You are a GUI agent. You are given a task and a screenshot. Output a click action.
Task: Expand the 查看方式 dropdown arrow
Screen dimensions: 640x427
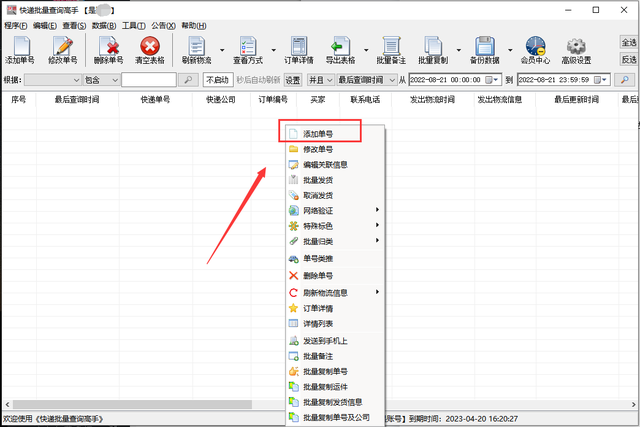click(x=273, y=50)
